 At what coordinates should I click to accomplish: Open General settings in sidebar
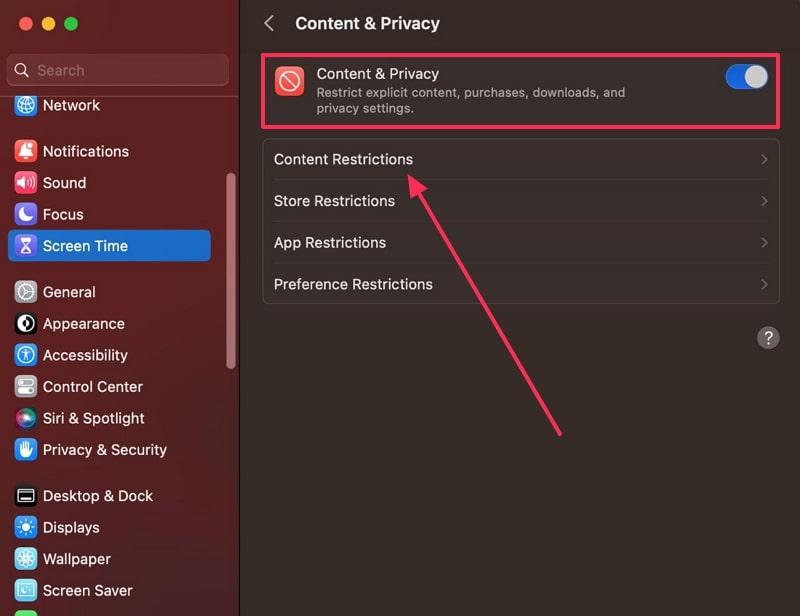[x=69, y=292]
